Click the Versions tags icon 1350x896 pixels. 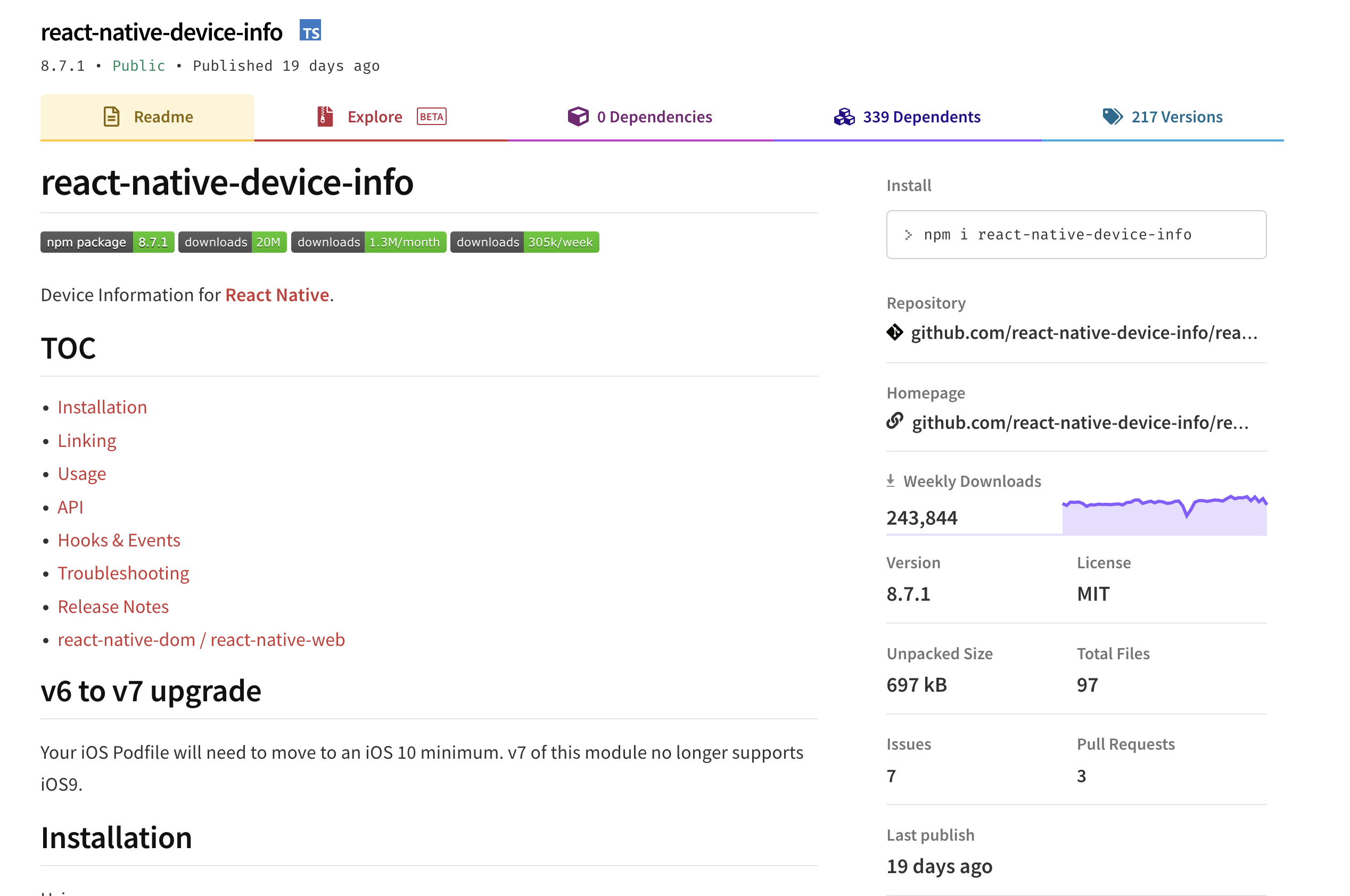point(1112,117)
